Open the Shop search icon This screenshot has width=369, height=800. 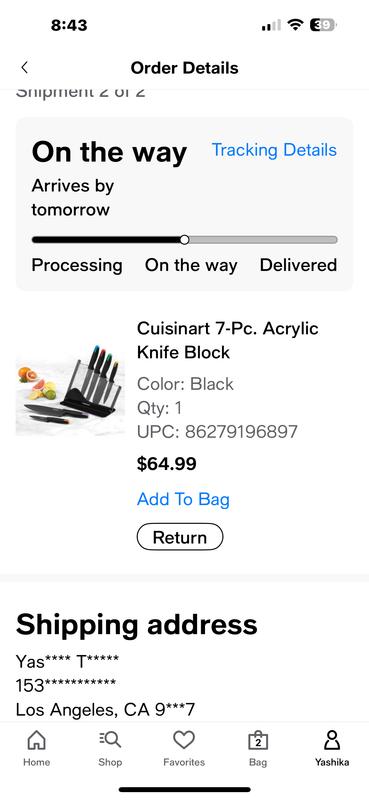(110, 740)
